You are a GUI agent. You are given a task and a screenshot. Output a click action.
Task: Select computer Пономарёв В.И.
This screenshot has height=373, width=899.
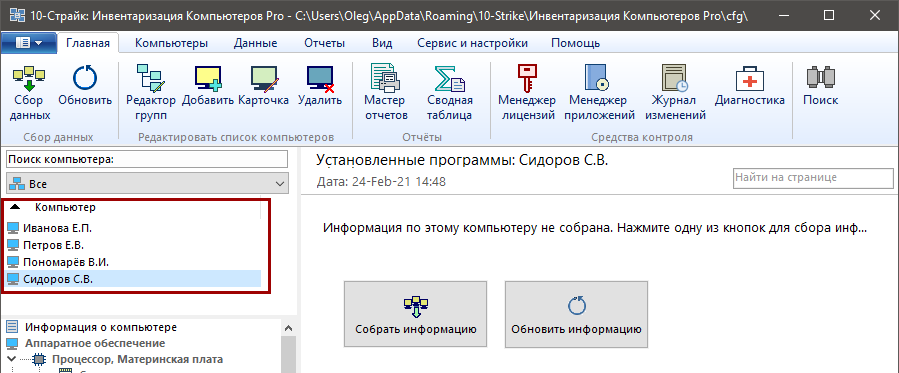pyautogui.click(x=133, y=262)
